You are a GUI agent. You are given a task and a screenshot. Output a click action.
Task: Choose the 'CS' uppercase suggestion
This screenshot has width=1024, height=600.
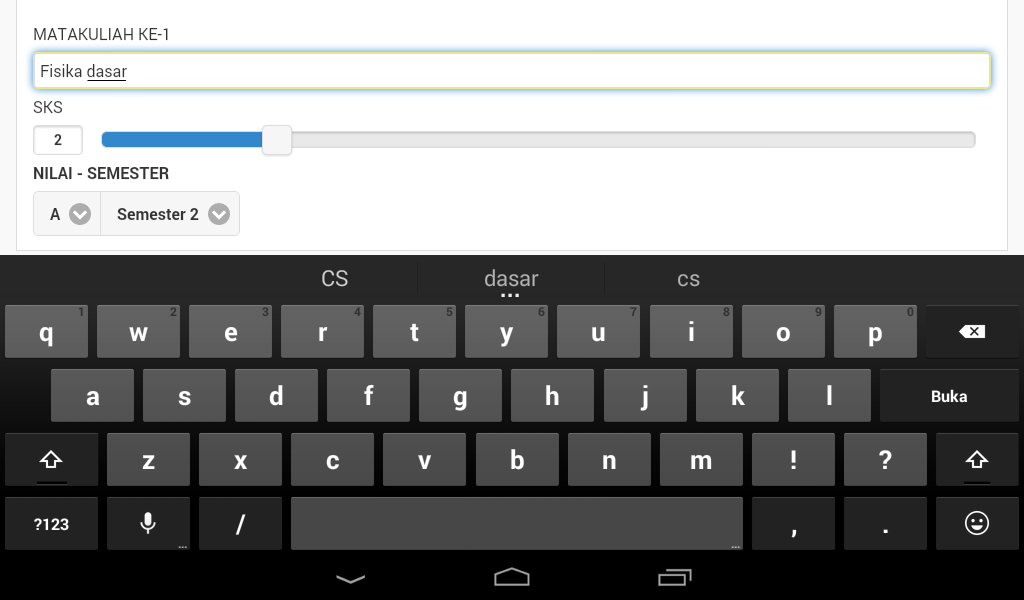pos(334,279)
